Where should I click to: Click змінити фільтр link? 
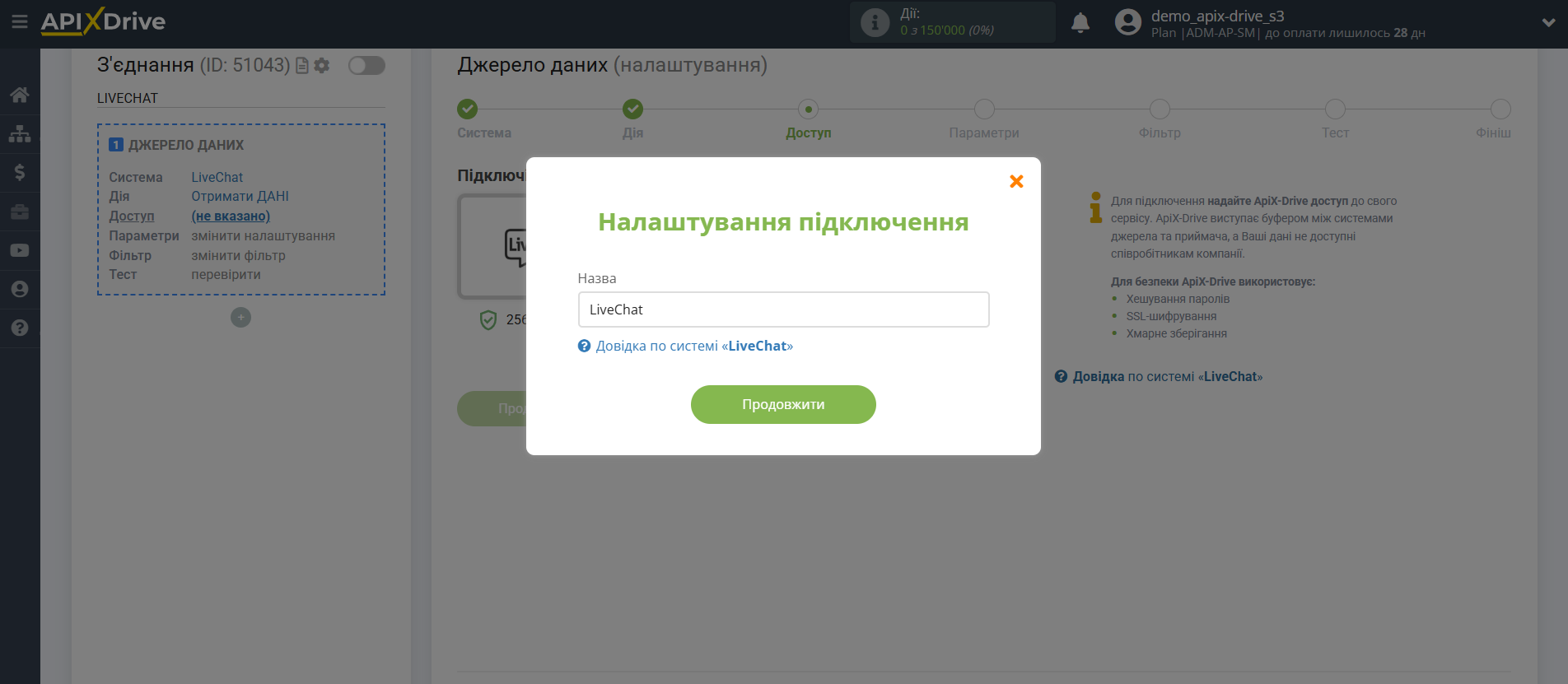(x=238, y=255)
